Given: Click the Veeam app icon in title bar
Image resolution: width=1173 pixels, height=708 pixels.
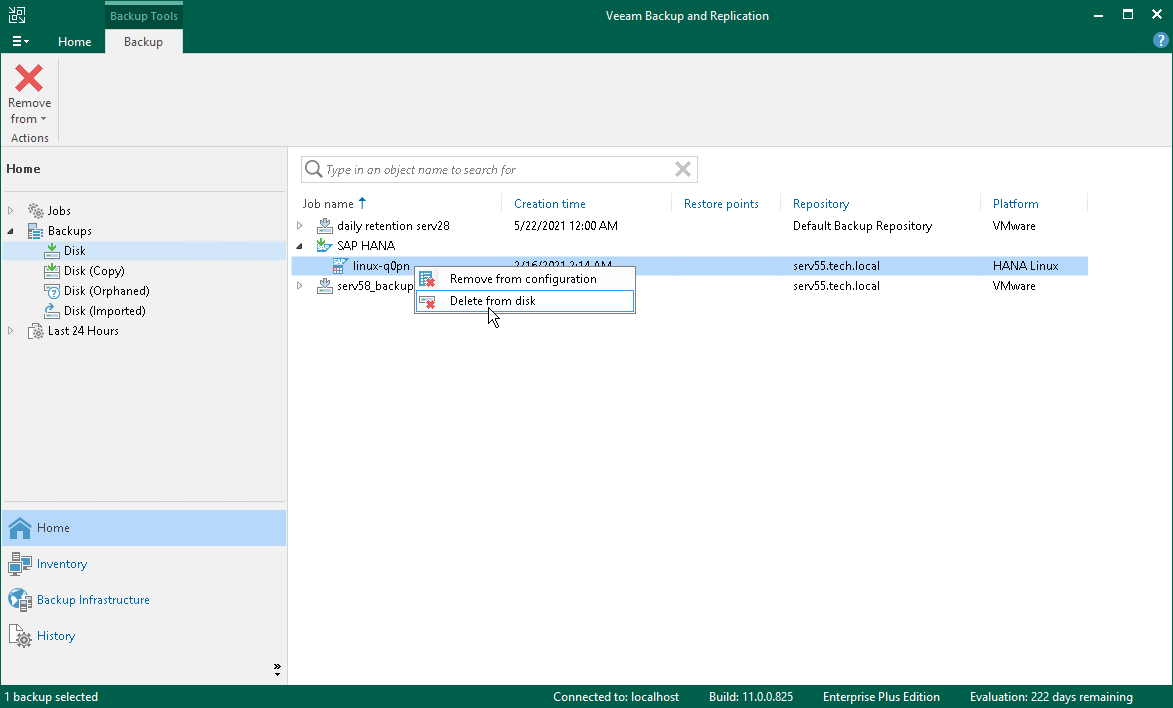Looking at the screenshot, I should 16,15.
